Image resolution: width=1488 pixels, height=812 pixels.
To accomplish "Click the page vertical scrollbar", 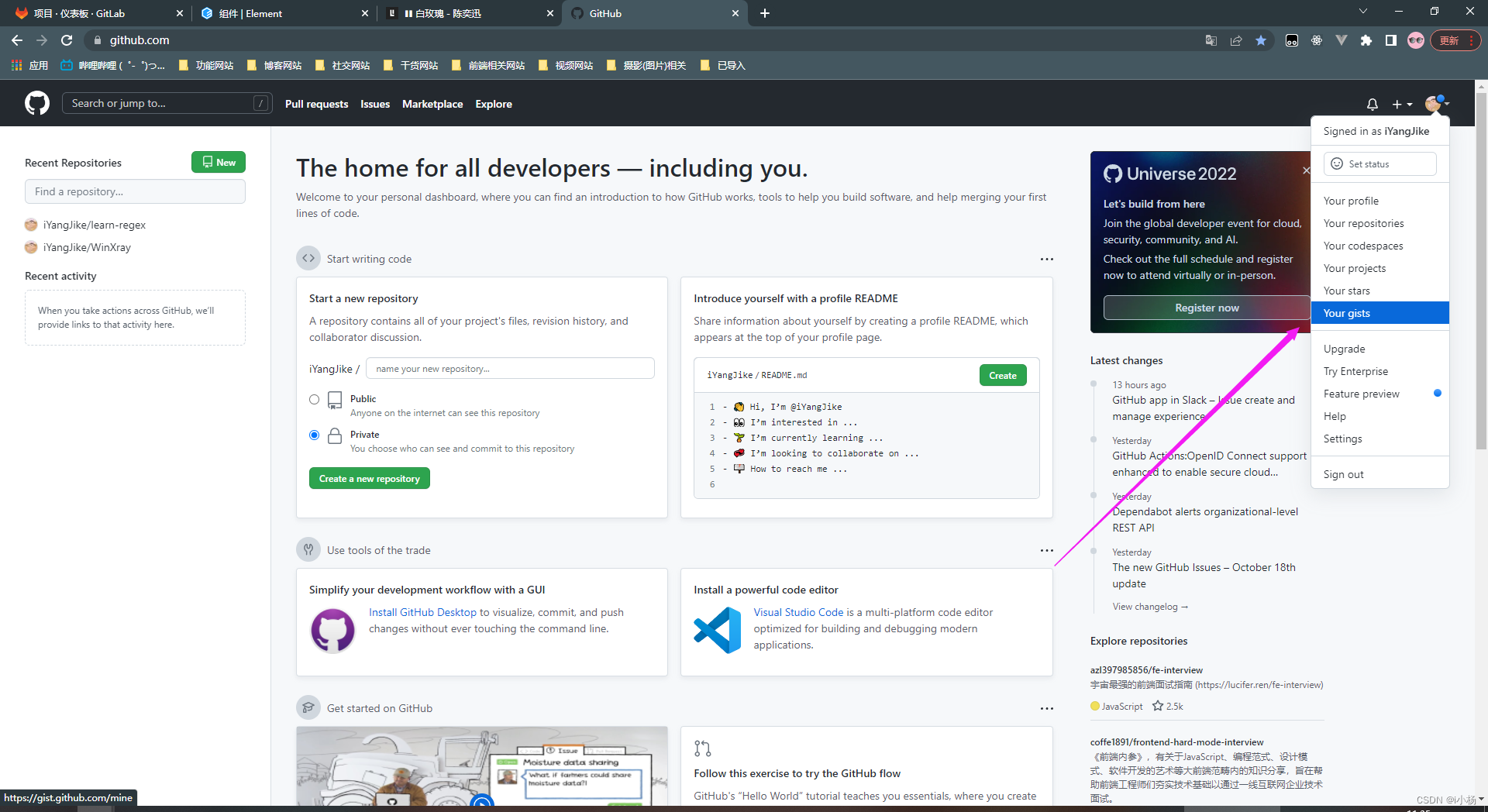I will click(x=1481, y=271).
